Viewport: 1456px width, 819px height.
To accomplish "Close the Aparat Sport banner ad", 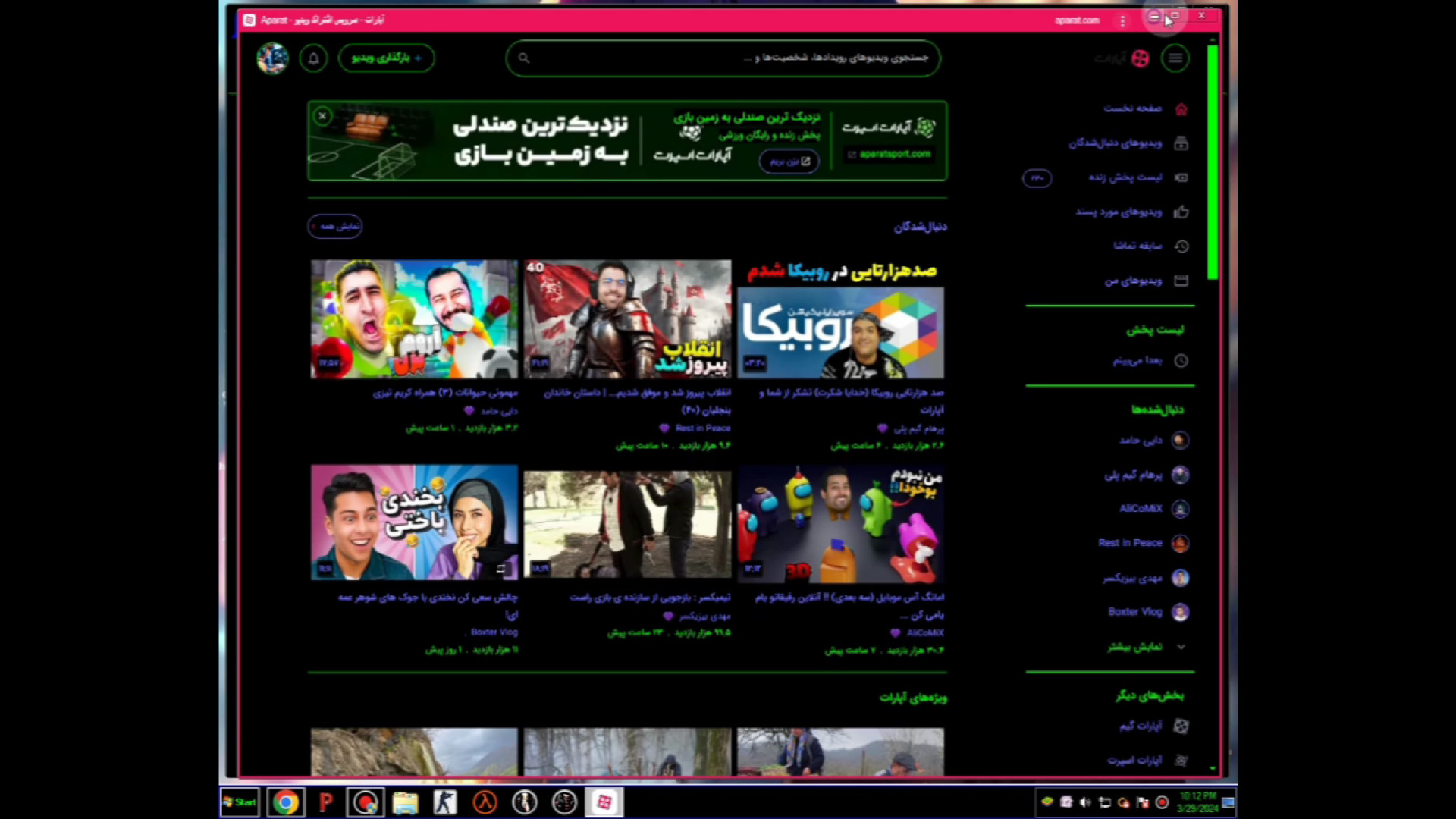I will click(322, 116).
